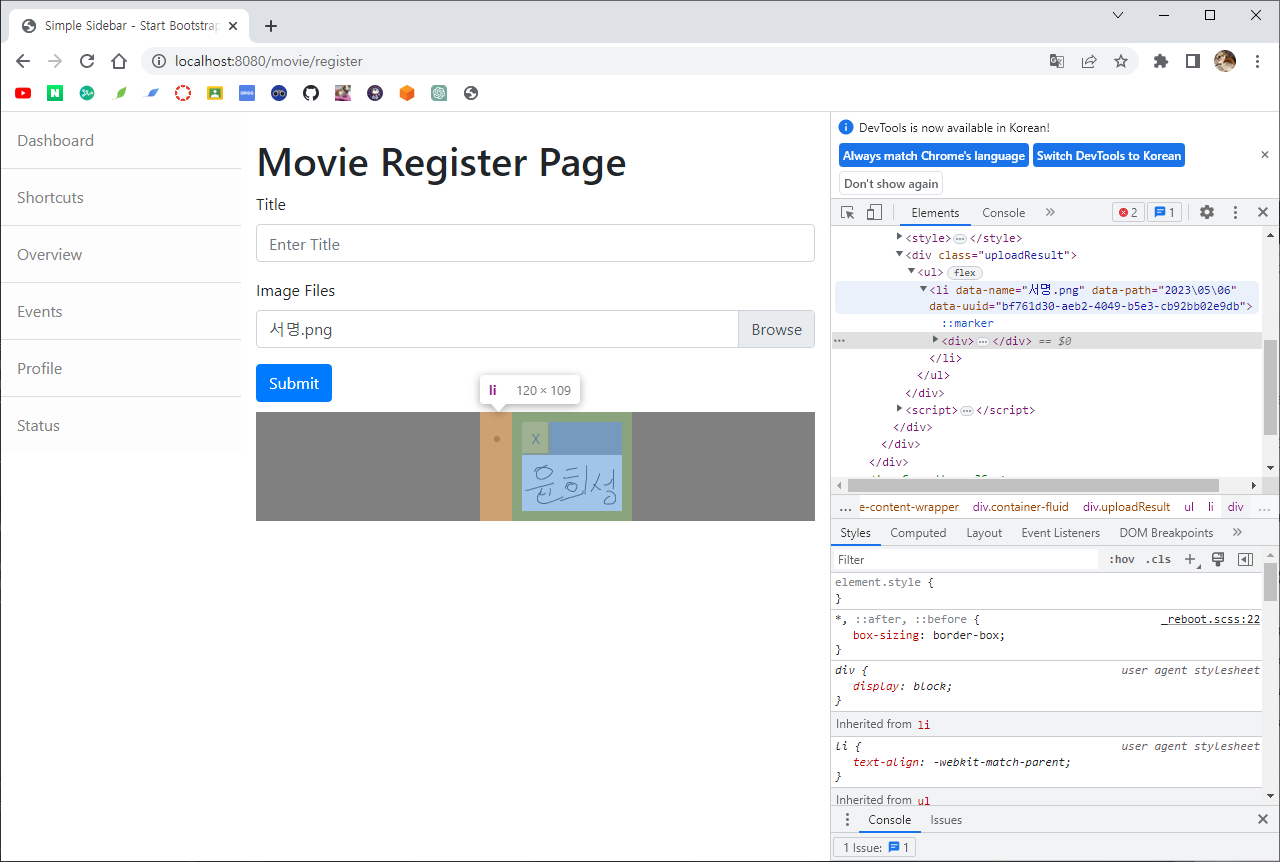Open a new browser tab
The image size is (1280, 862).
270,26
